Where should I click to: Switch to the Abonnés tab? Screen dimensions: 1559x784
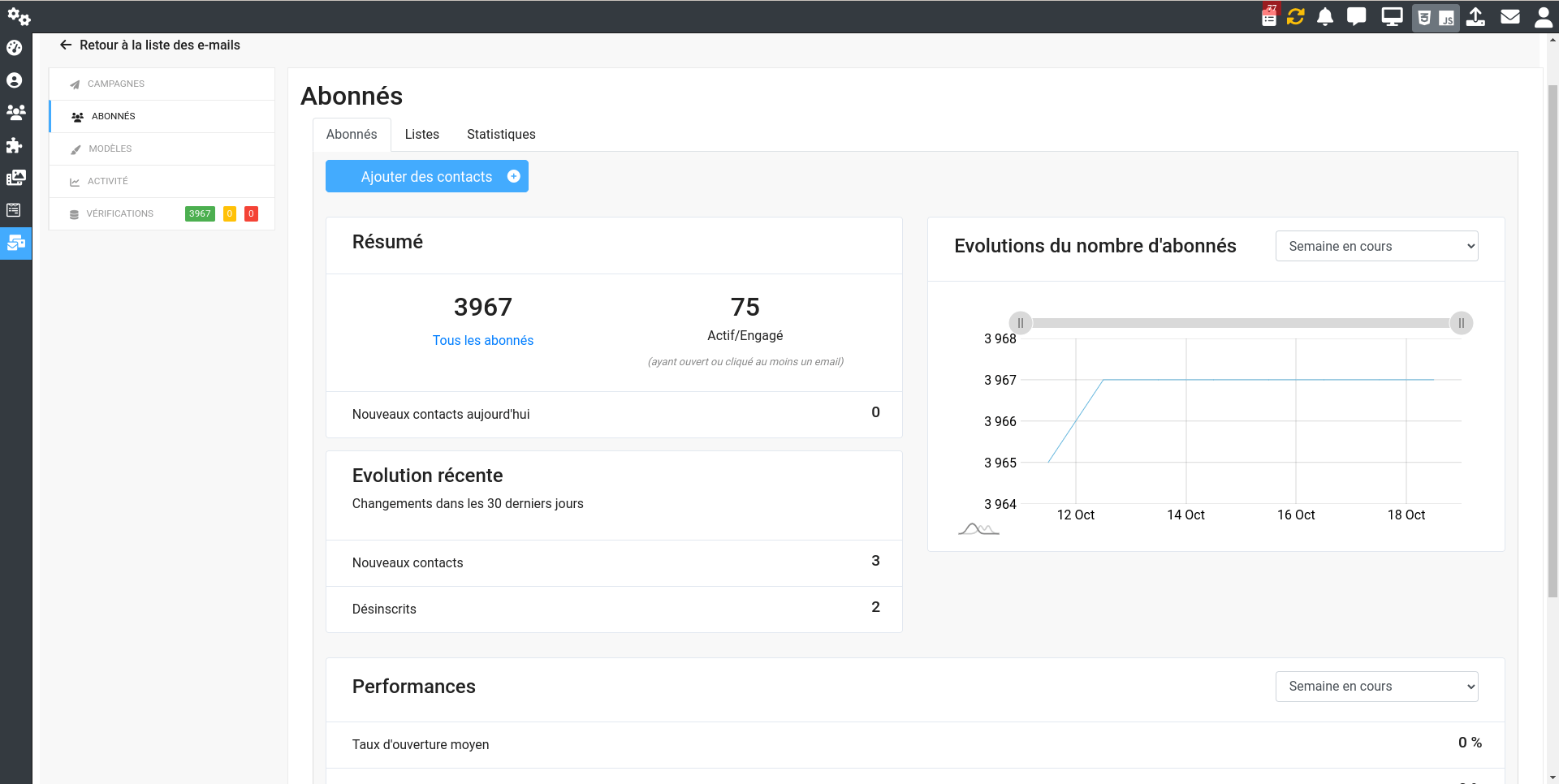pos(352,134)
